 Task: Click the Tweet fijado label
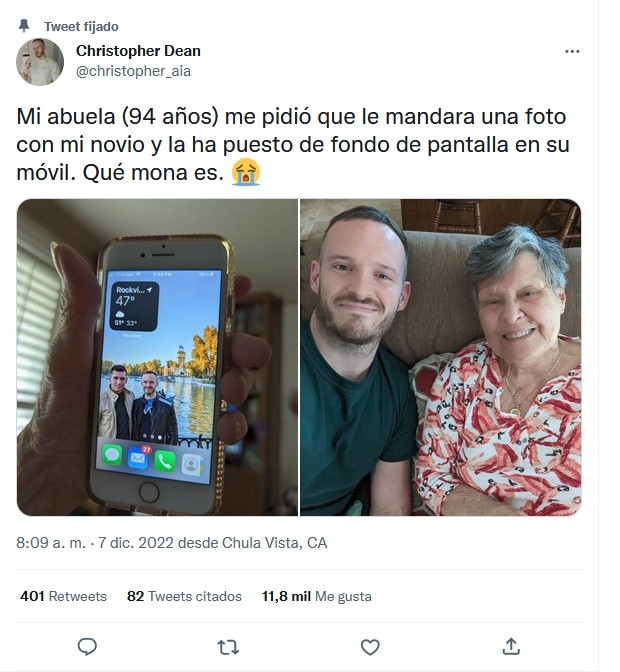click(x=81, y=27)
